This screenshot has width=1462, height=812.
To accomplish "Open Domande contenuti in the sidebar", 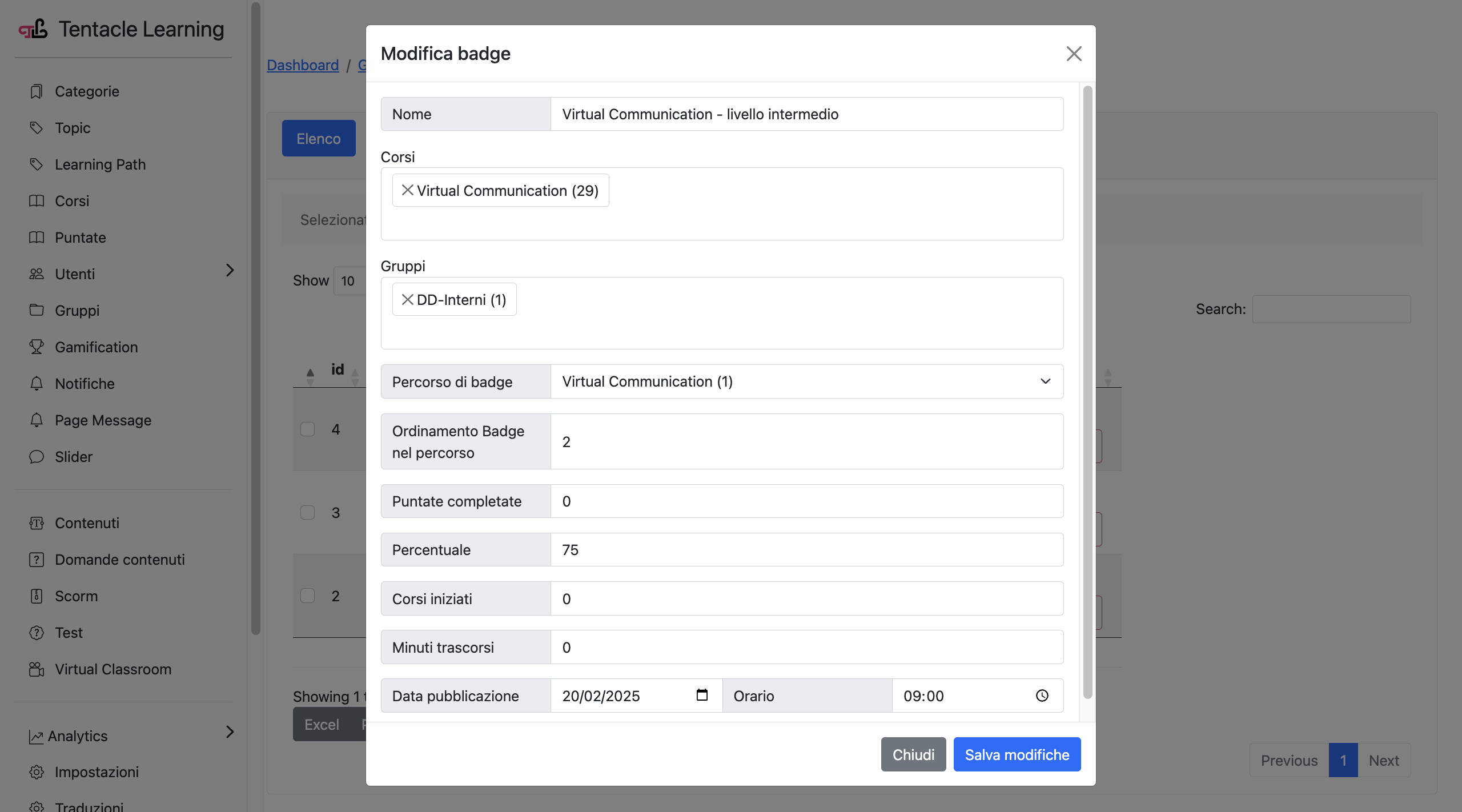I will (119, 560).
